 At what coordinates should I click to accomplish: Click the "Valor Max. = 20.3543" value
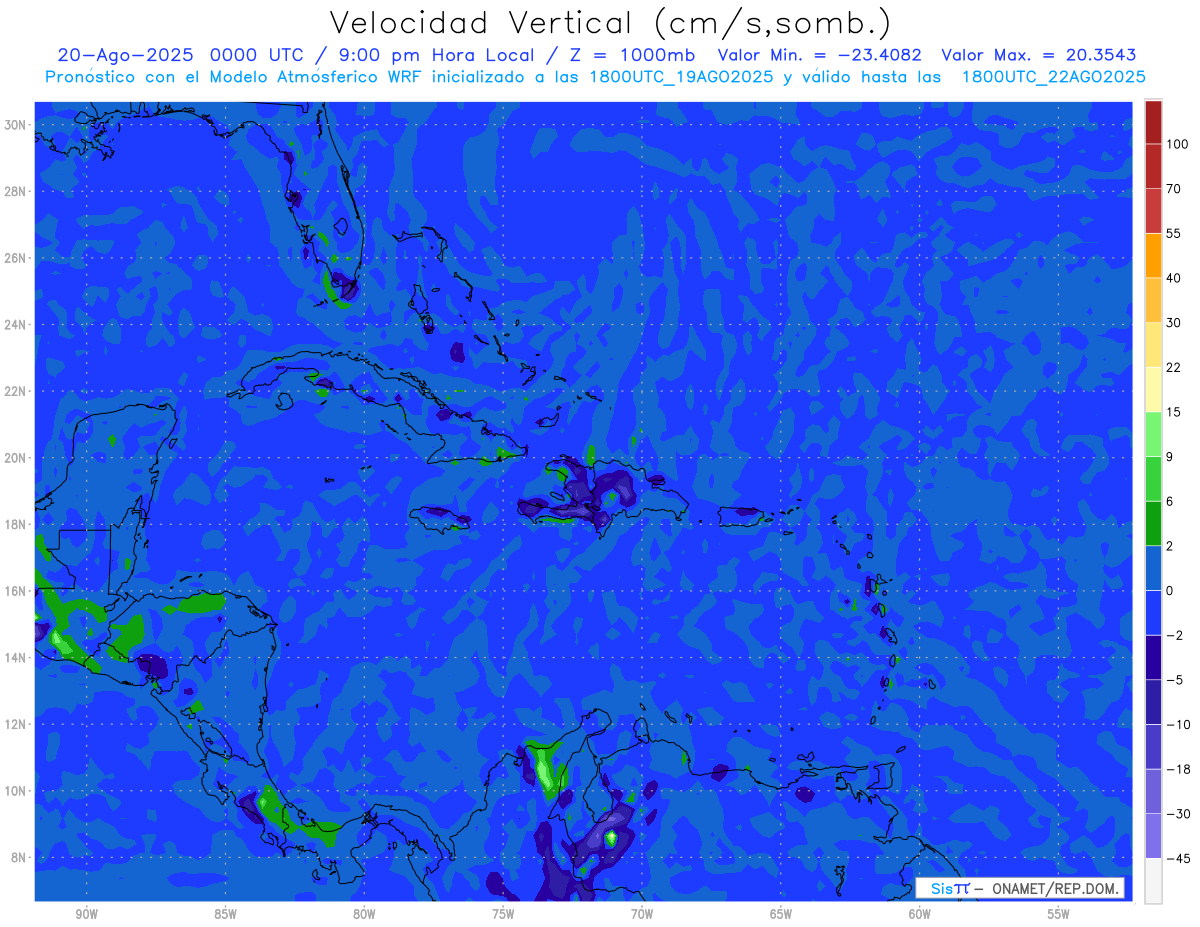(1039, 55)
